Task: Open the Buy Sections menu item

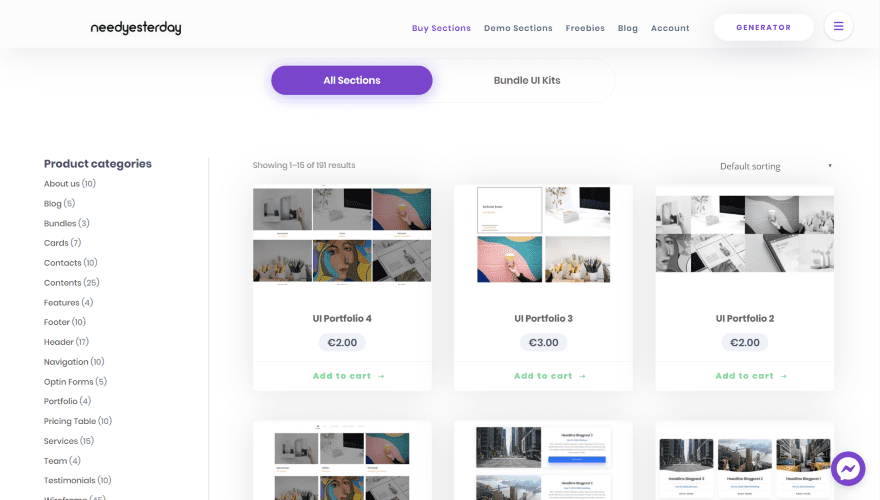Action: (441, 28)
